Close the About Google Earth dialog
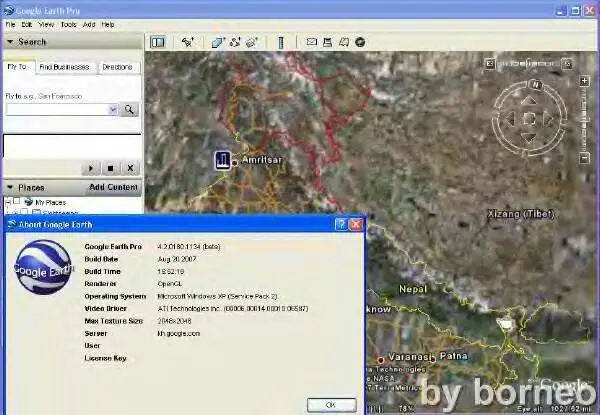The height and width of the screenshot is (415, 600). (x=356, y=225)
